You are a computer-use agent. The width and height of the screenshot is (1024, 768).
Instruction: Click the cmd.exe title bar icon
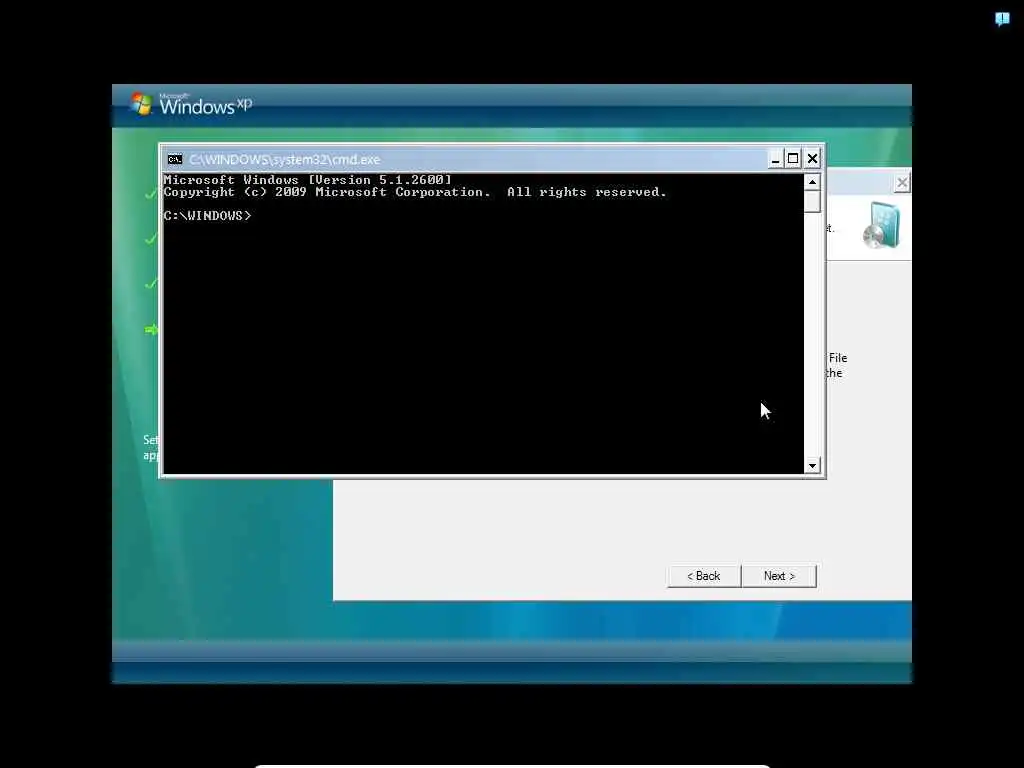(x=174, y=159)
